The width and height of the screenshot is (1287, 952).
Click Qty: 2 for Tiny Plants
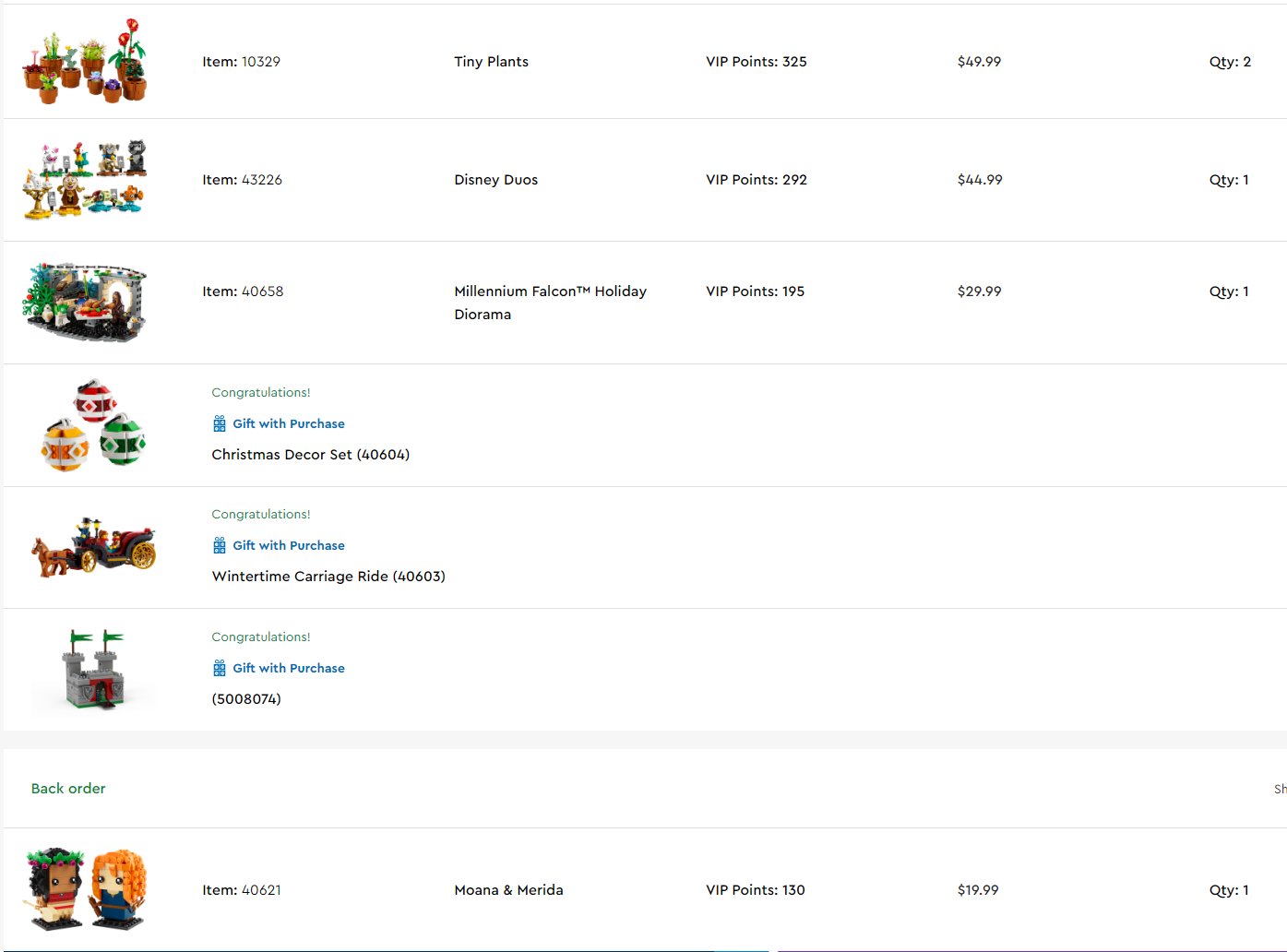coord(1231,62)
